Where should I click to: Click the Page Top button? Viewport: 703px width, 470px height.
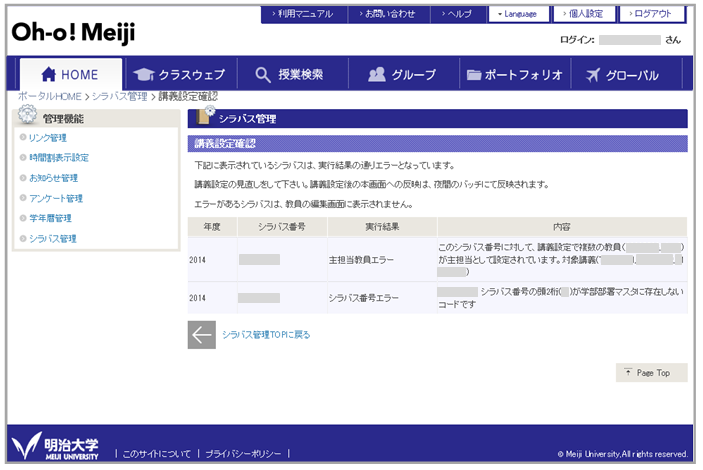(x=651, y=373)
